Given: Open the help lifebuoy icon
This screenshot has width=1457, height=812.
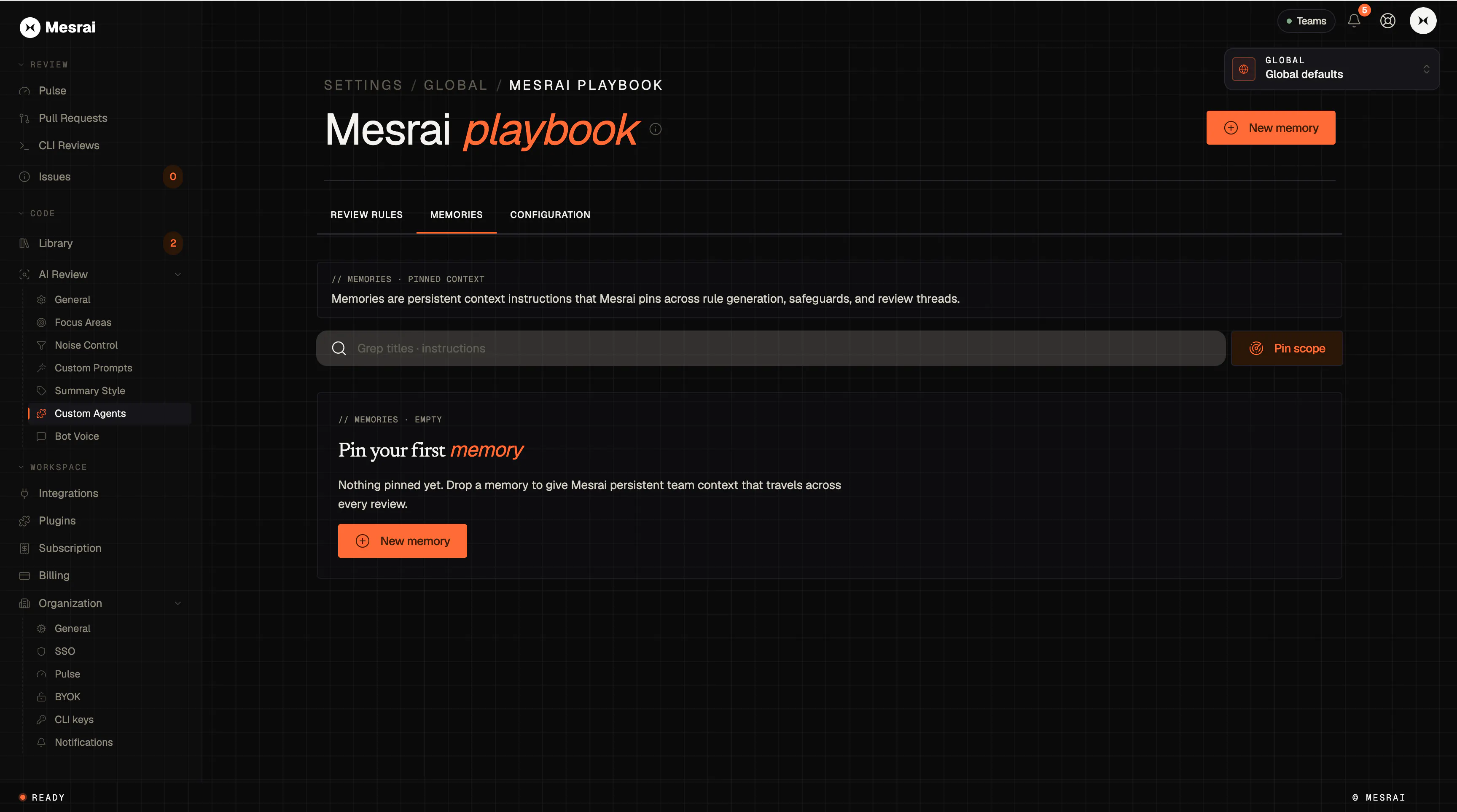Looking at the screenshot, I should click(1387, 21).
